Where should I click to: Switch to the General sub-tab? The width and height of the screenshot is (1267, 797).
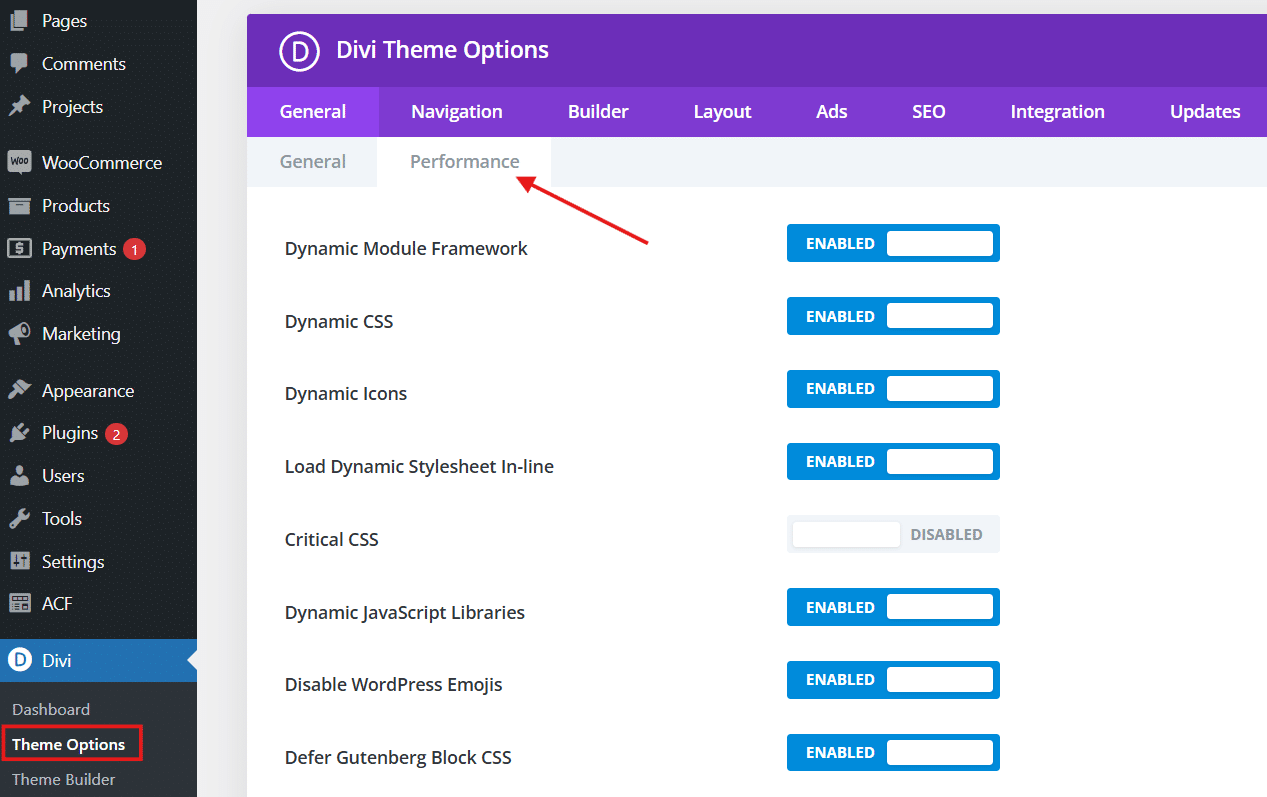pos(311,160)
